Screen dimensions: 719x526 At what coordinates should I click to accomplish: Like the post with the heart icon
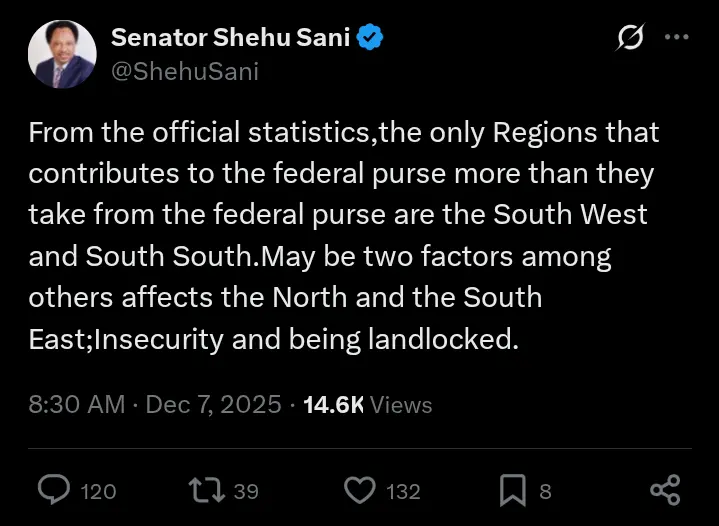358,490
